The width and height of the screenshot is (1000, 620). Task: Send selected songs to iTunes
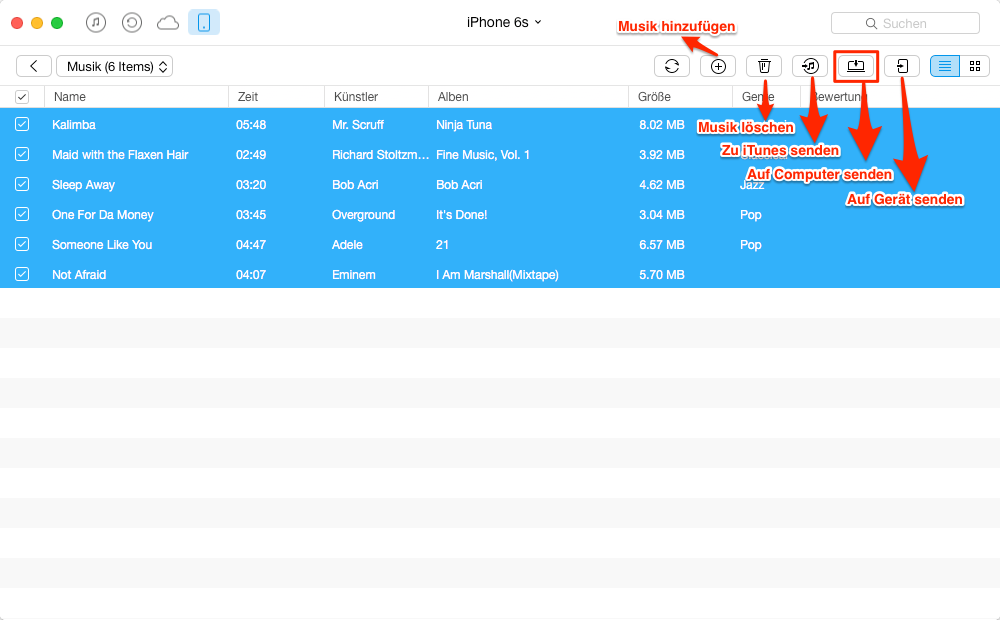810,66
